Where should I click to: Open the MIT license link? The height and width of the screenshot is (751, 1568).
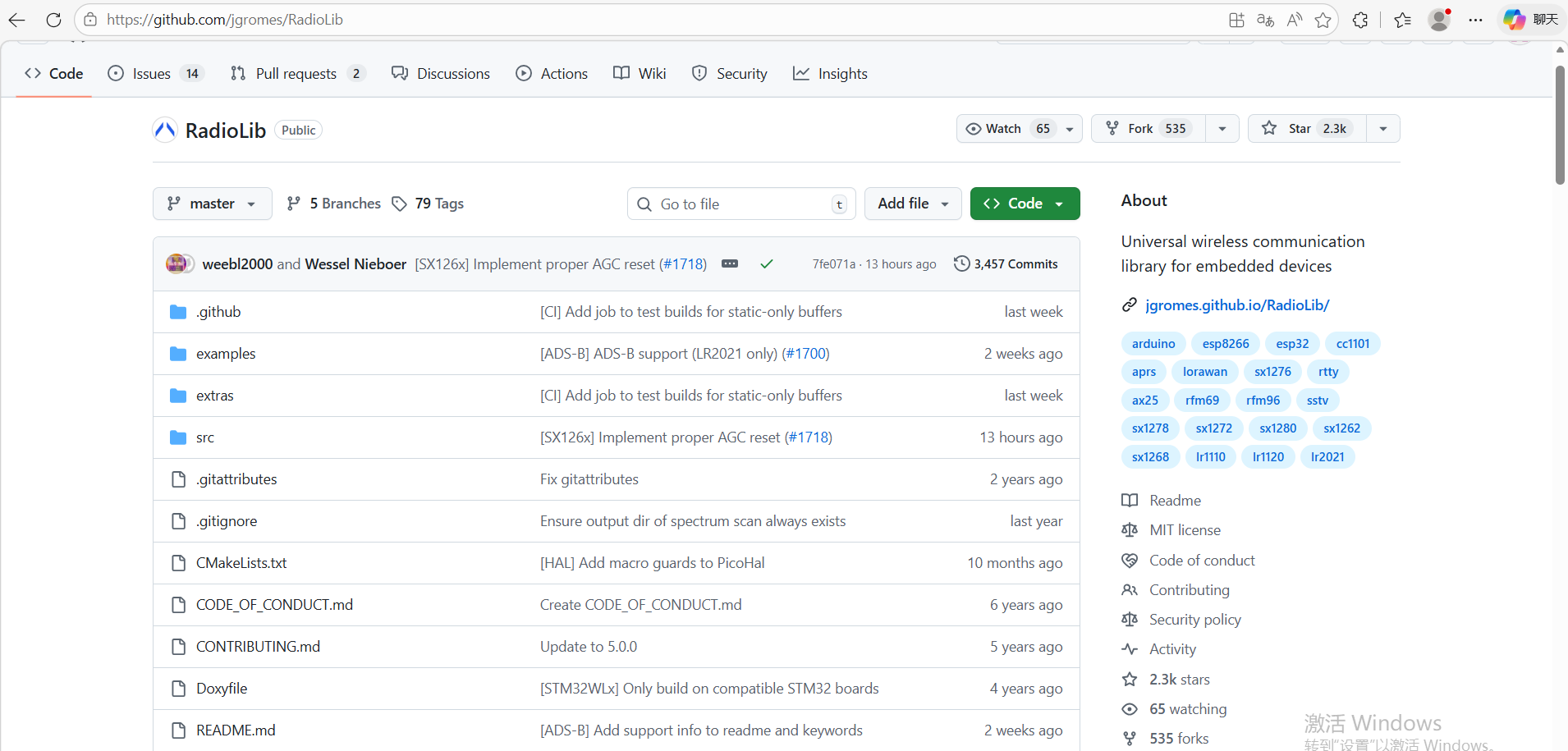pos(1185,530)
